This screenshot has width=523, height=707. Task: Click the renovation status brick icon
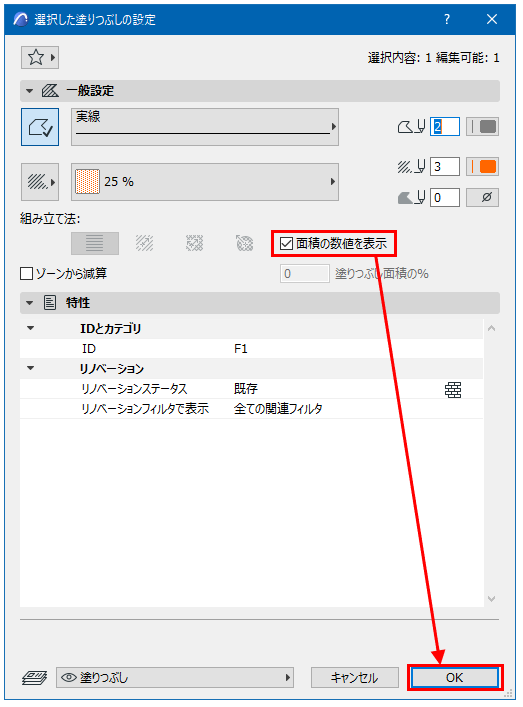click(x=453, y=390)
